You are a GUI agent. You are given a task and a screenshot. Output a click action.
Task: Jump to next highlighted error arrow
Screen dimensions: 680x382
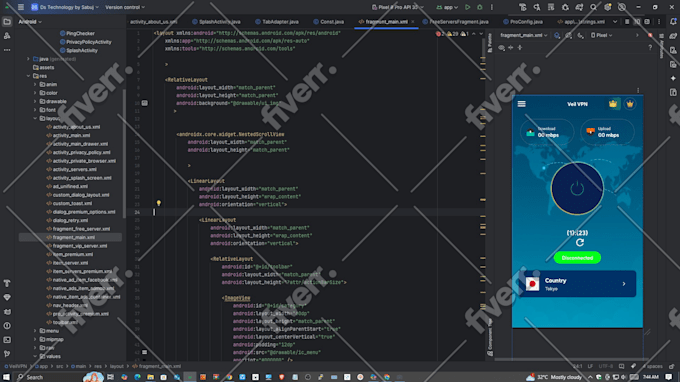click(481, 34)
